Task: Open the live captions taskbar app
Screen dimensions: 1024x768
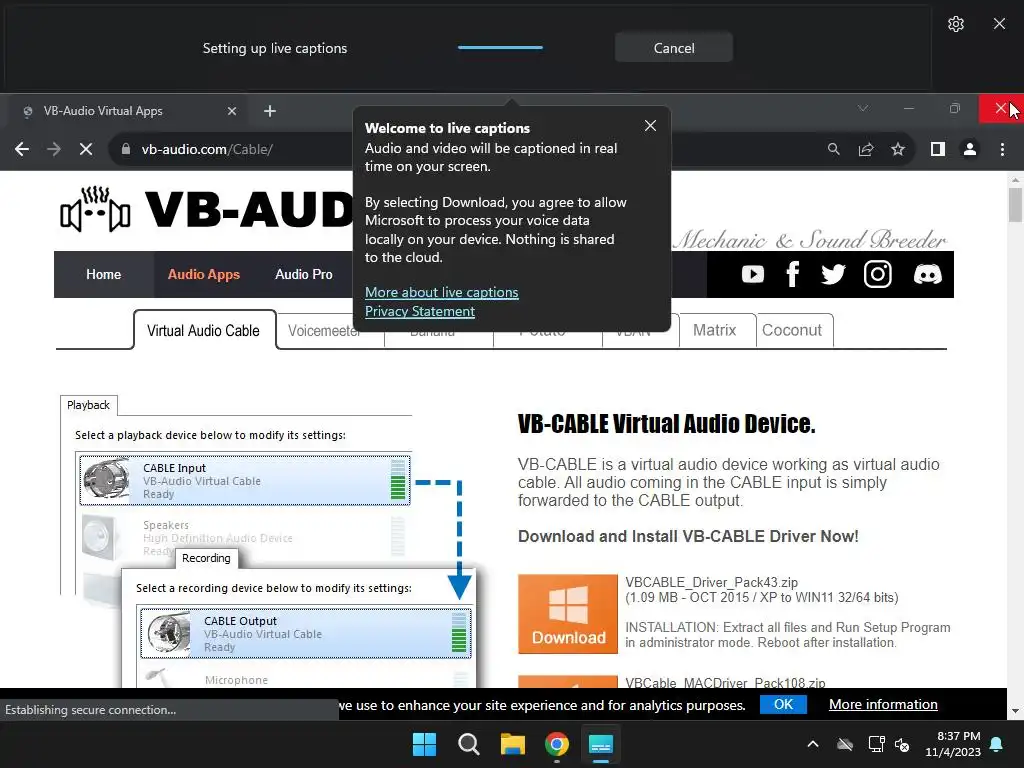Action: 600,744
